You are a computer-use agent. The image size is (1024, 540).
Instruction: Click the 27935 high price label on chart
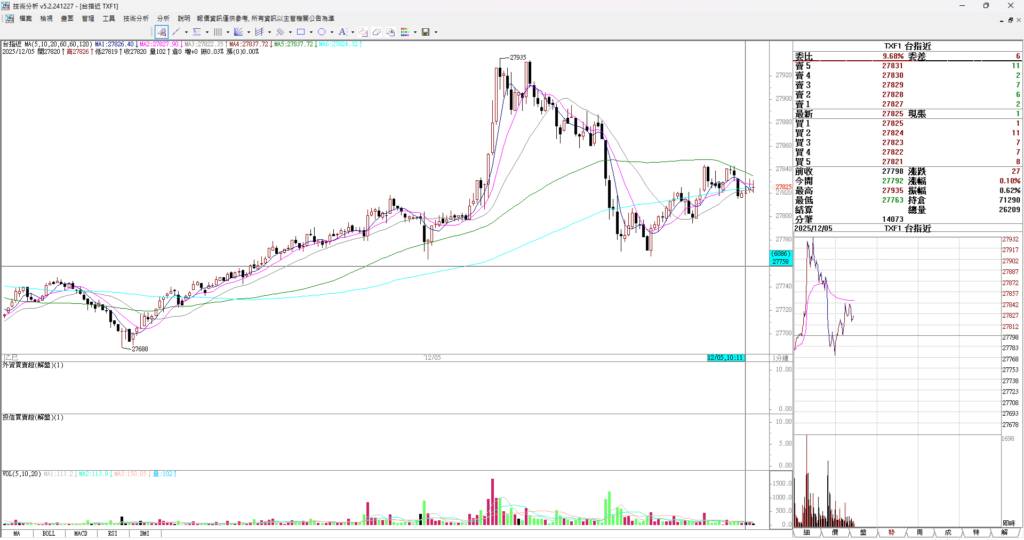tap(518, 58)
